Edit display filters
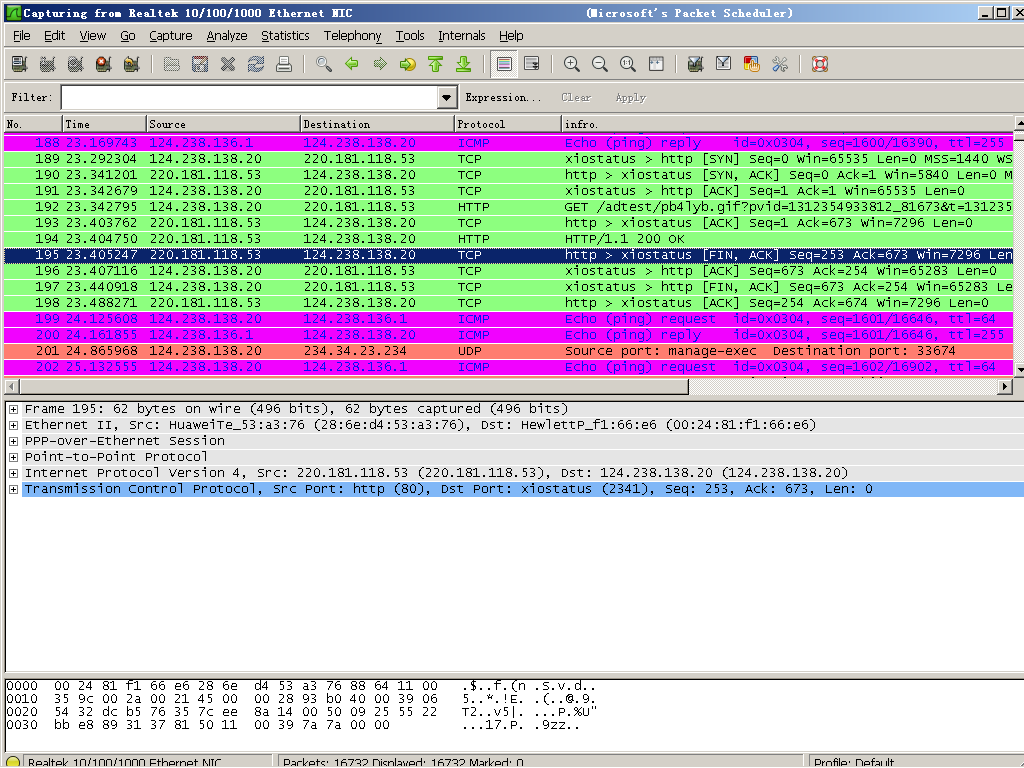 (724, 64)
